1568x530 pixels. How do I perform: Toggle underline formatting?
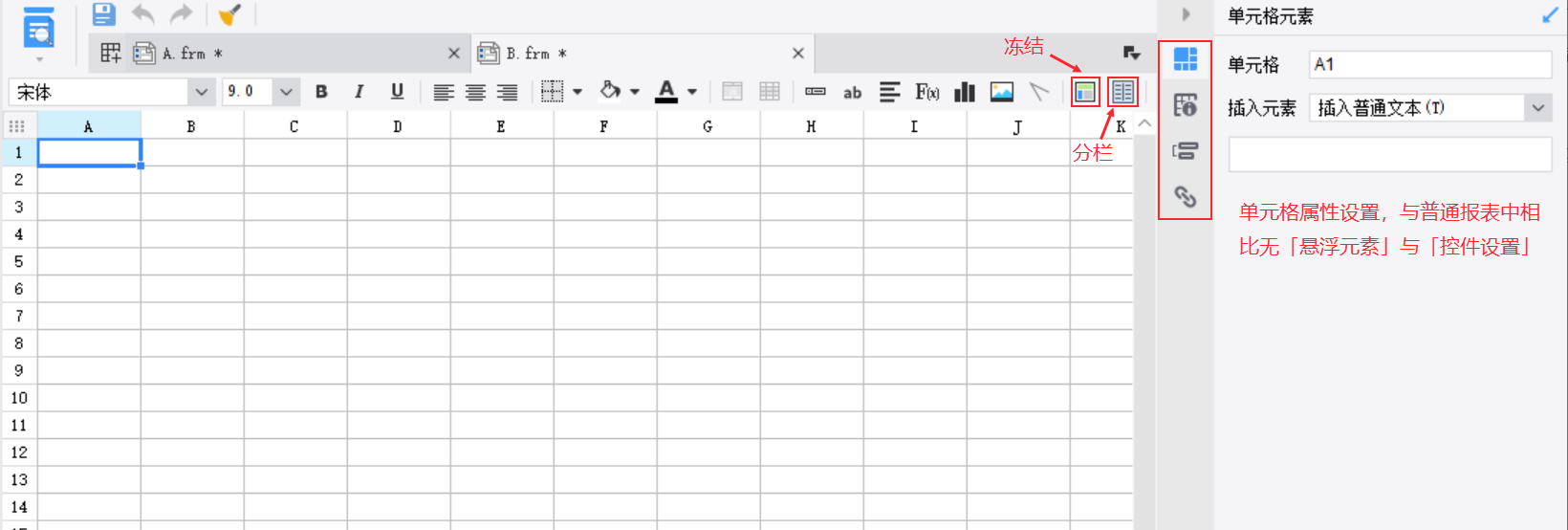(x=397, y=92)
